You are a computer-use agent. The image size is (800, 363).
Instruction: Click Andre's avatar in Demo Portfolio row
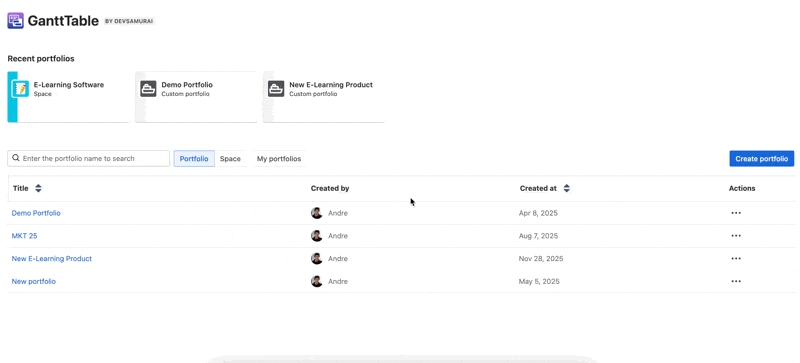click(317, 213)
